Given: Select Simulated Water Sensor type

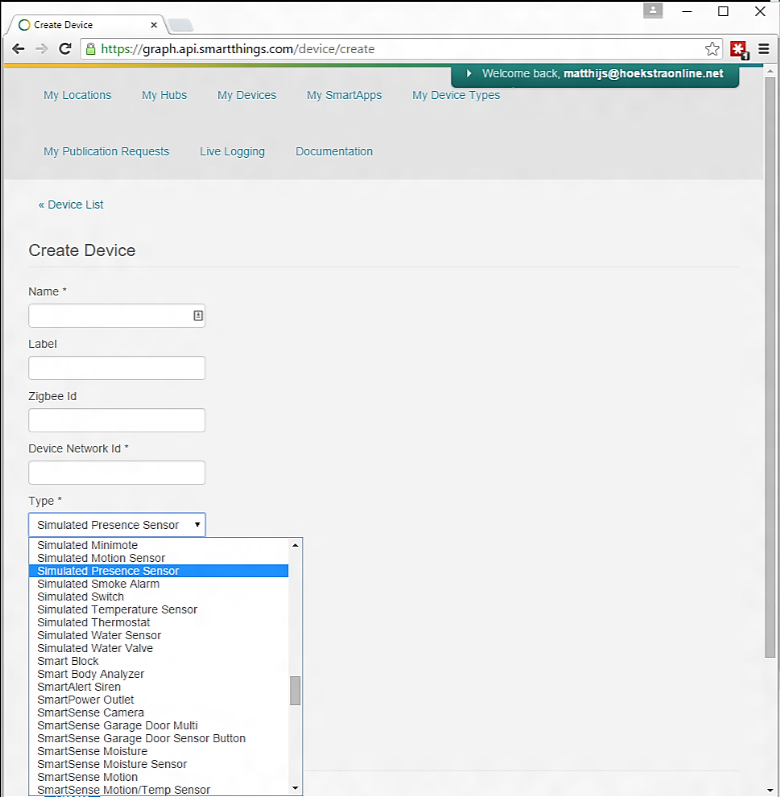Looking at the screenshot, I should [x=159, y=635].
